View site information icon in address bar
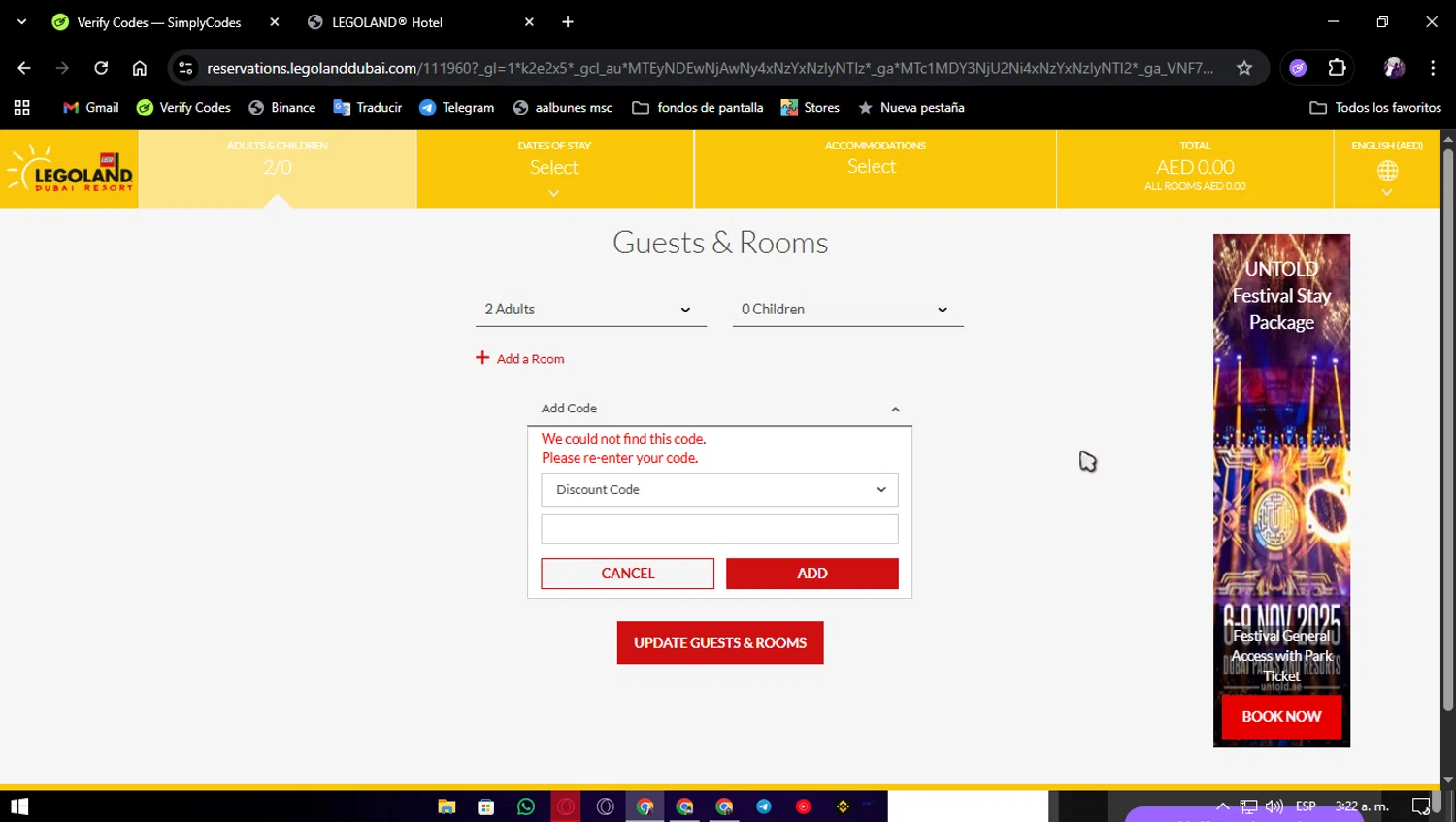Image resolution: width=1456 pixels, height=822 pixels. [x=185, y=68]
